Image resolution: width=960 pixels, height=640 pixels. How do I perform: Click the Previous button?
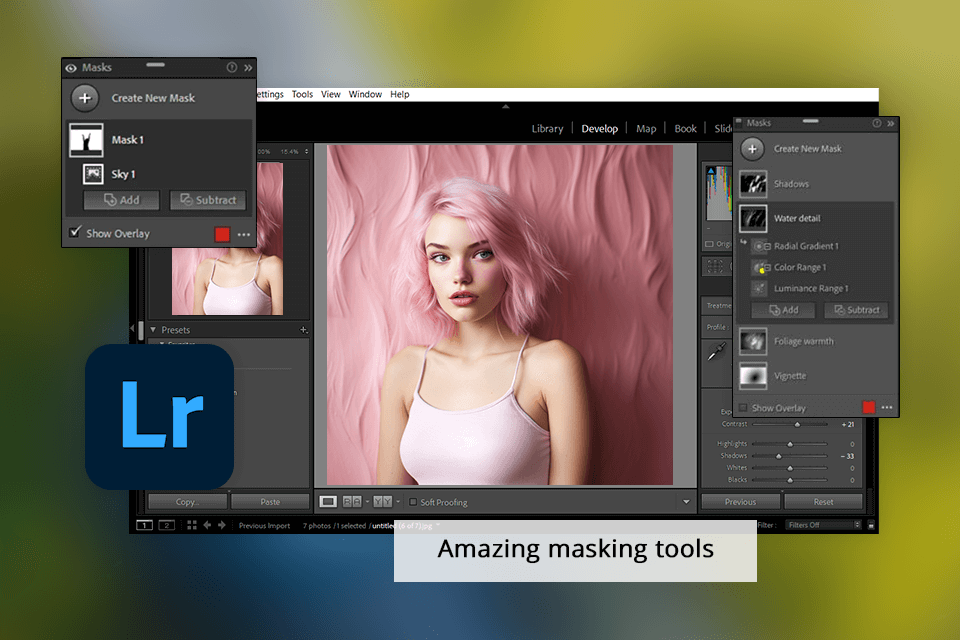point(741,502)
